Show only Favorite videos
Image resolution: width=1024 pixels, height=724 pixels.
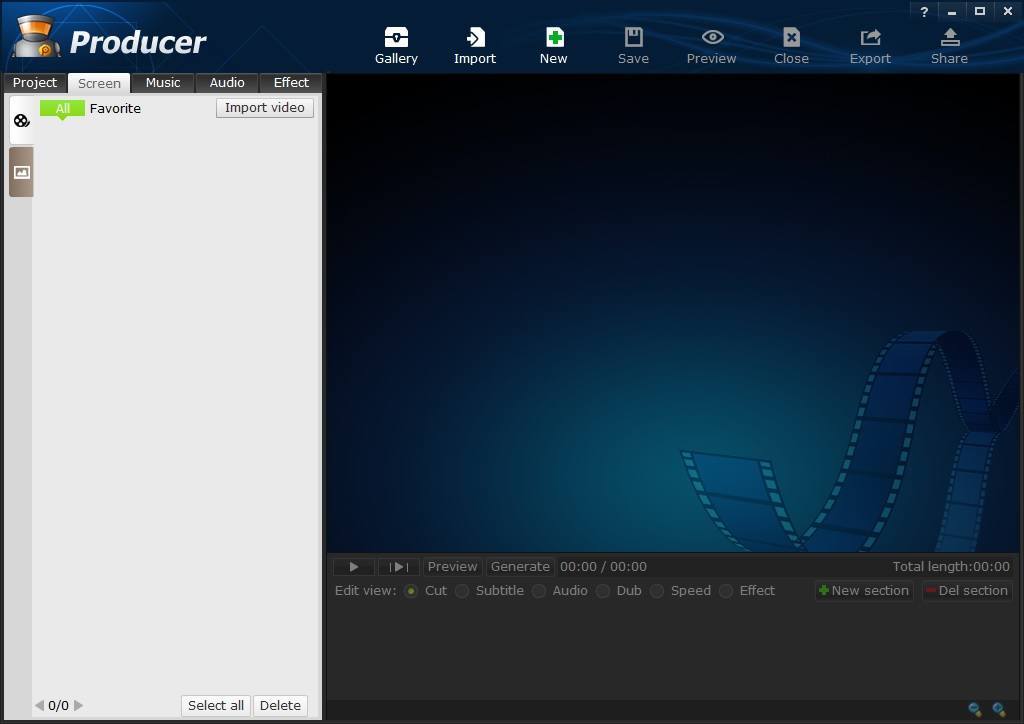coord(115,108)
